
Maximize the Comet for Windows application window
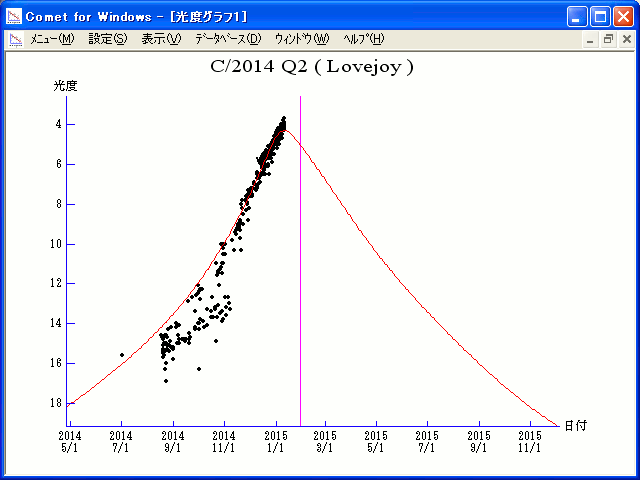600,16
